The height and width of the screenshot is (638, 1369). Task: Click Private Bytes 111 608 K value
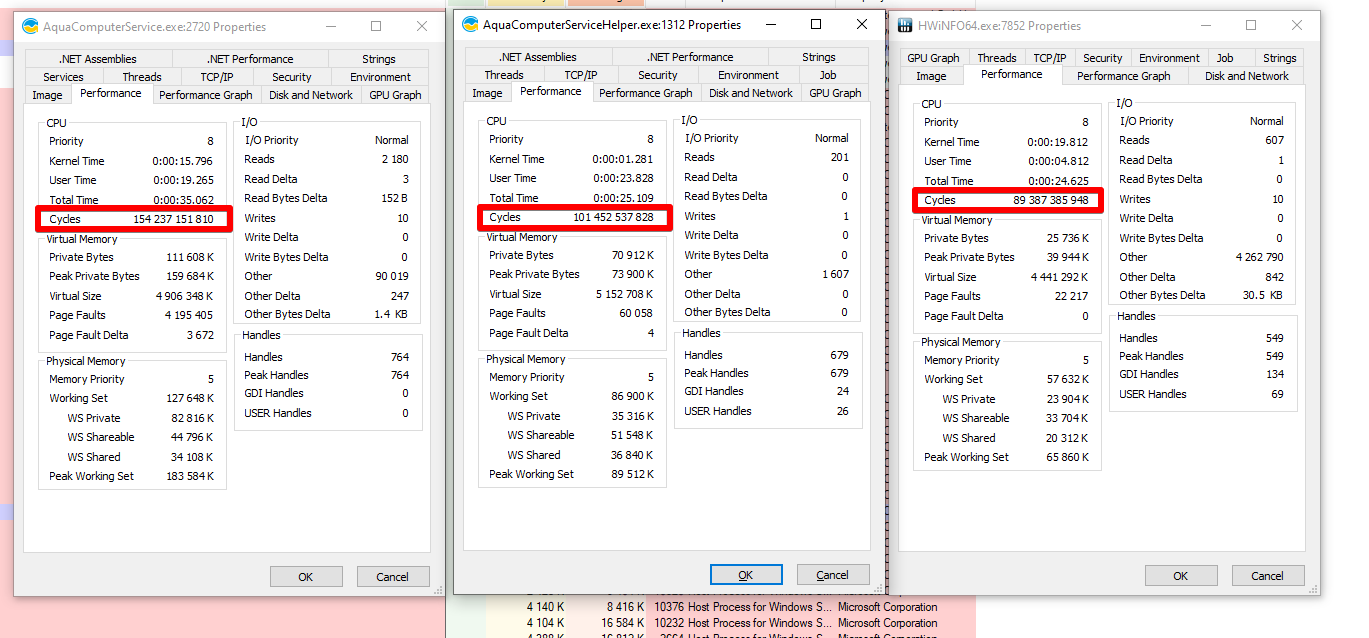point(190,258)
